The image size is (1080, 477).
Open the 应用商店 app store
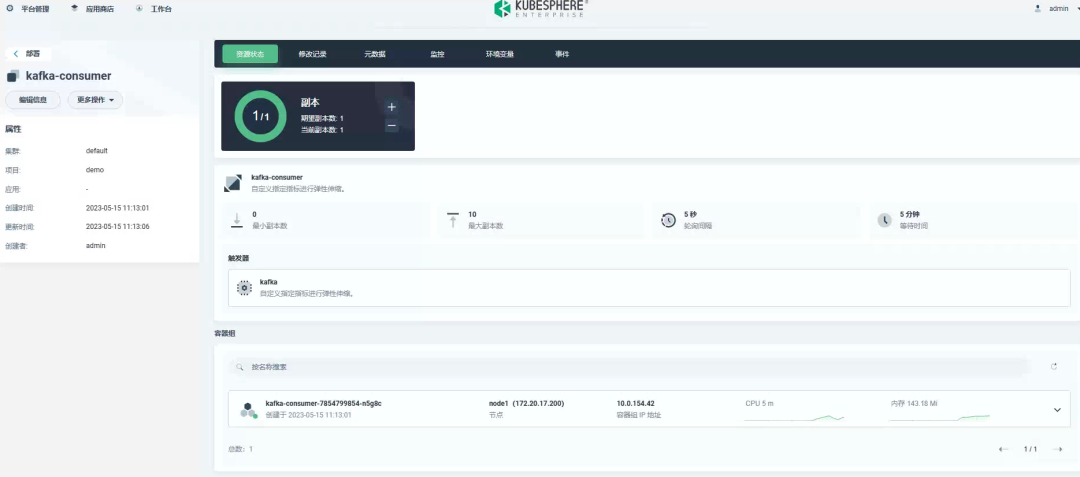pyautogui.click(x=92, y=9)
